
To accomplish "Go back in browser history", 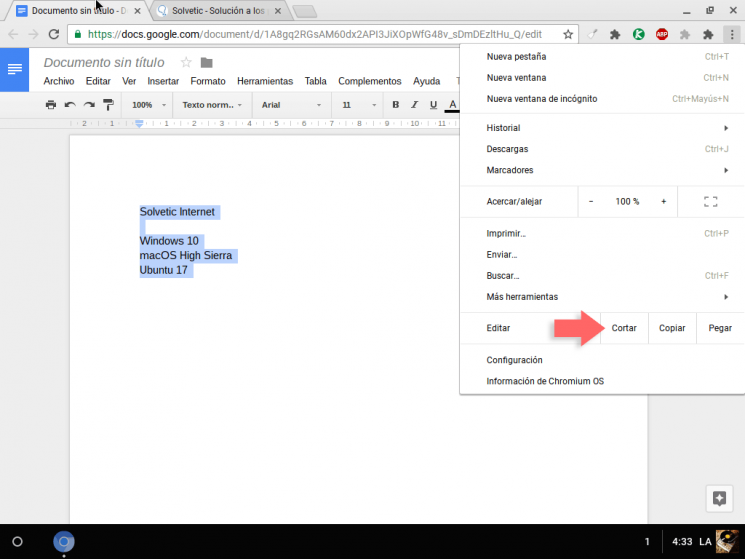I will [x=13, y=34].
